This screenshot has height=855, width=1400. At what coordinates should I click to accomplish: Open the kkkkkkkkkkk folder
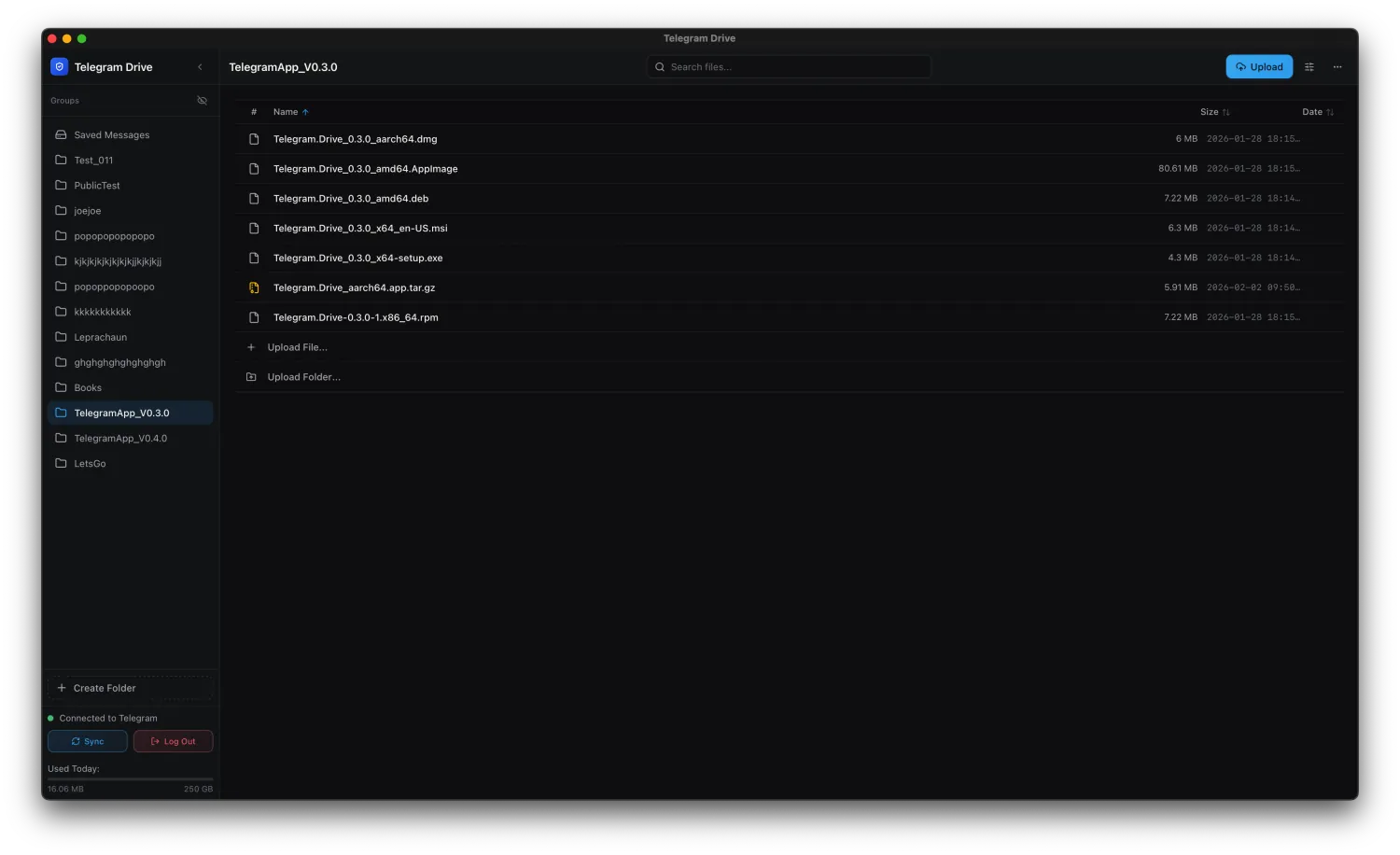tap(131, 312)
